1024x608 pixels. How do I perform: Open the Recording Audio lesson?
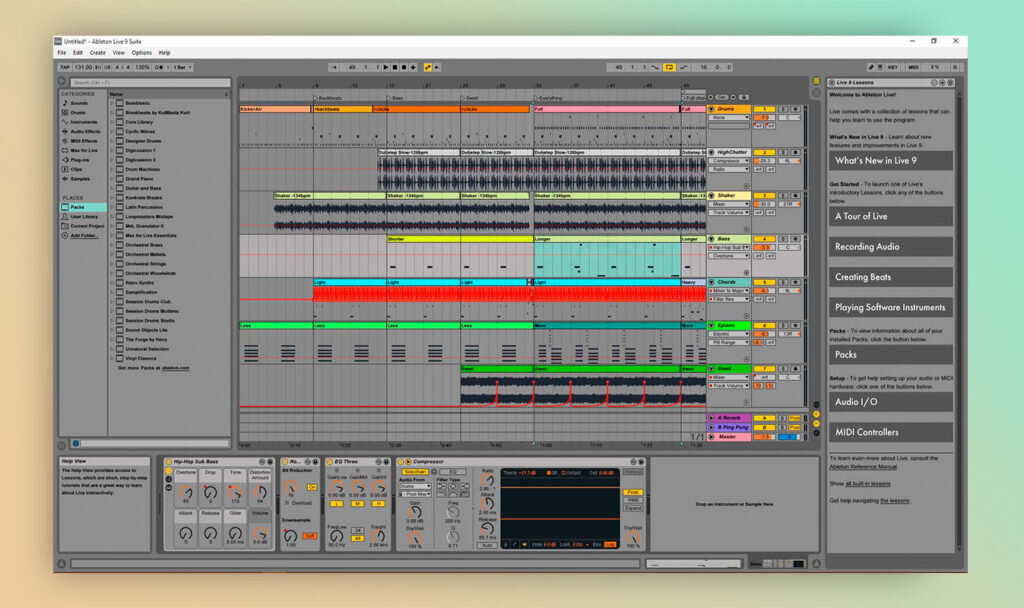(891, 247)
